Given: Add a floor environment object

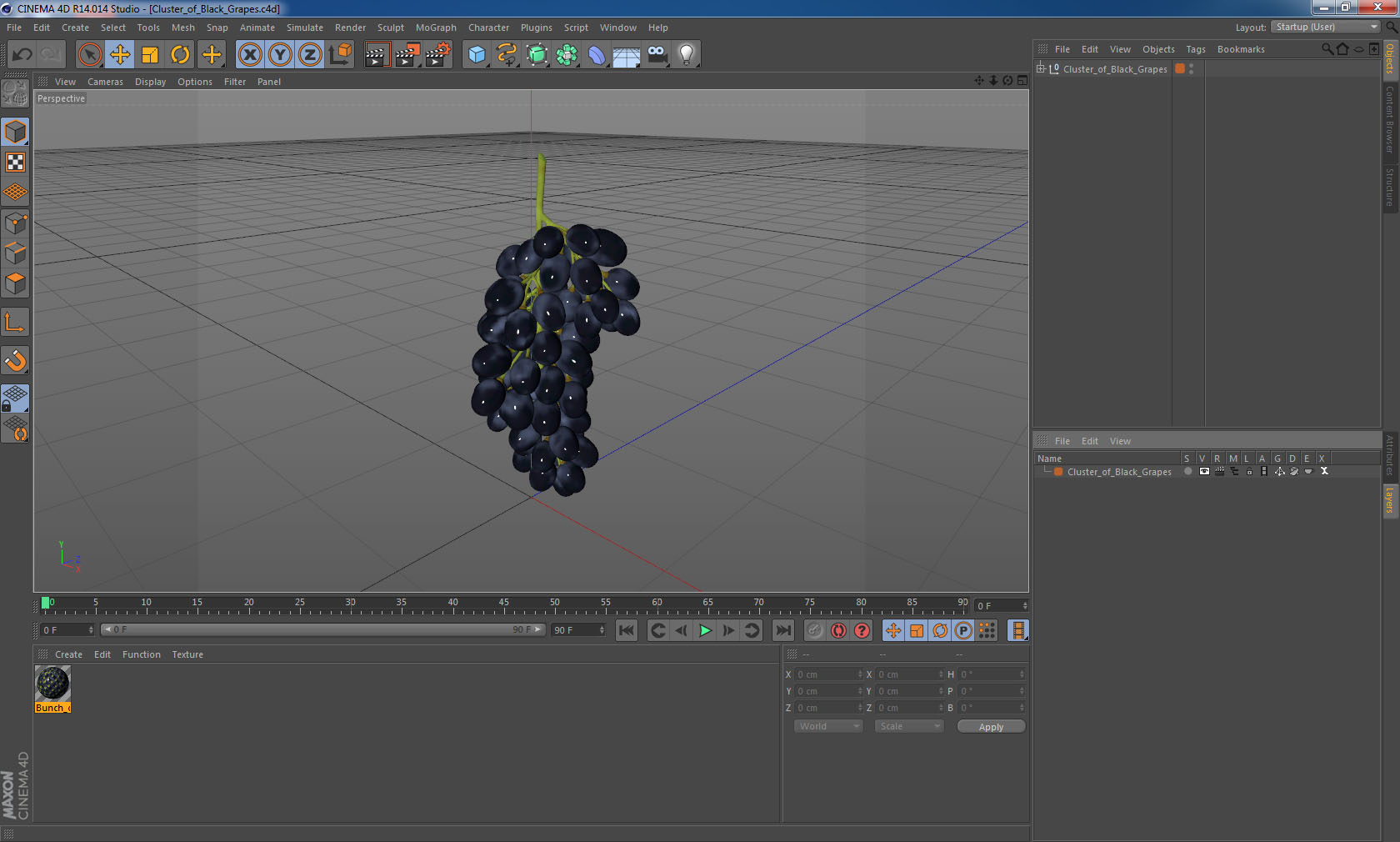Looking at the screenshot, I should [x=627, y=55].
